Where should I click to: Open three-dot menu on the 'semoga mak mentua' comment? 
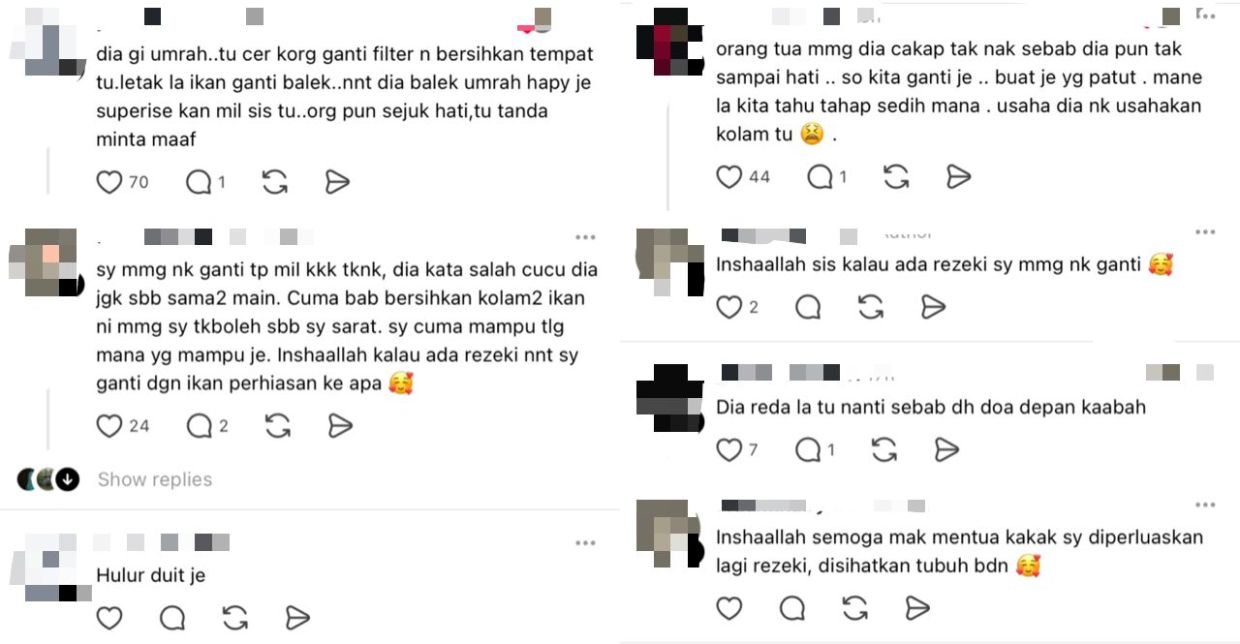click(x=1205, y=505)
